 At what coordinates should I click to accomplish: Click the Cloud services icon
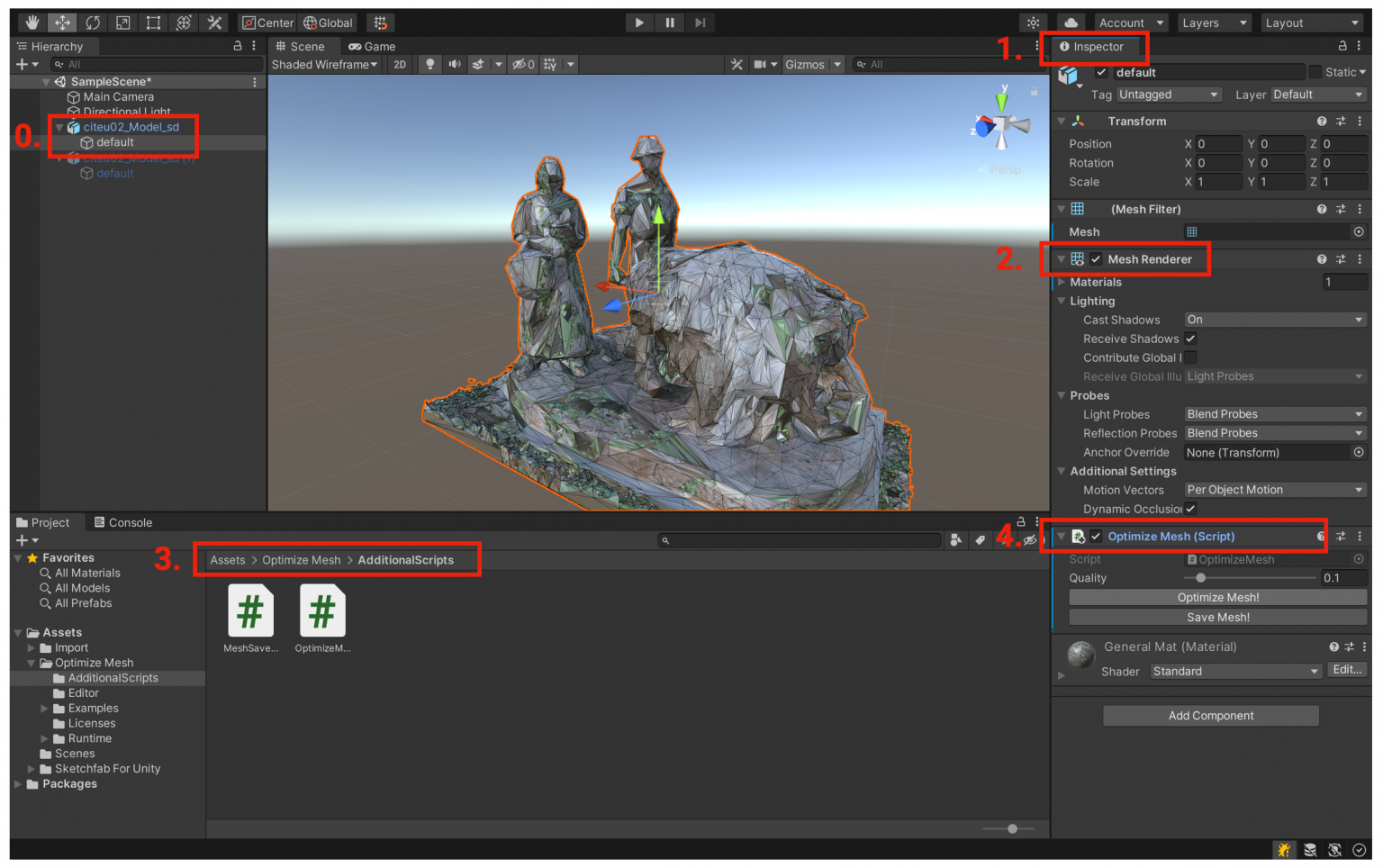(1071, 22)
